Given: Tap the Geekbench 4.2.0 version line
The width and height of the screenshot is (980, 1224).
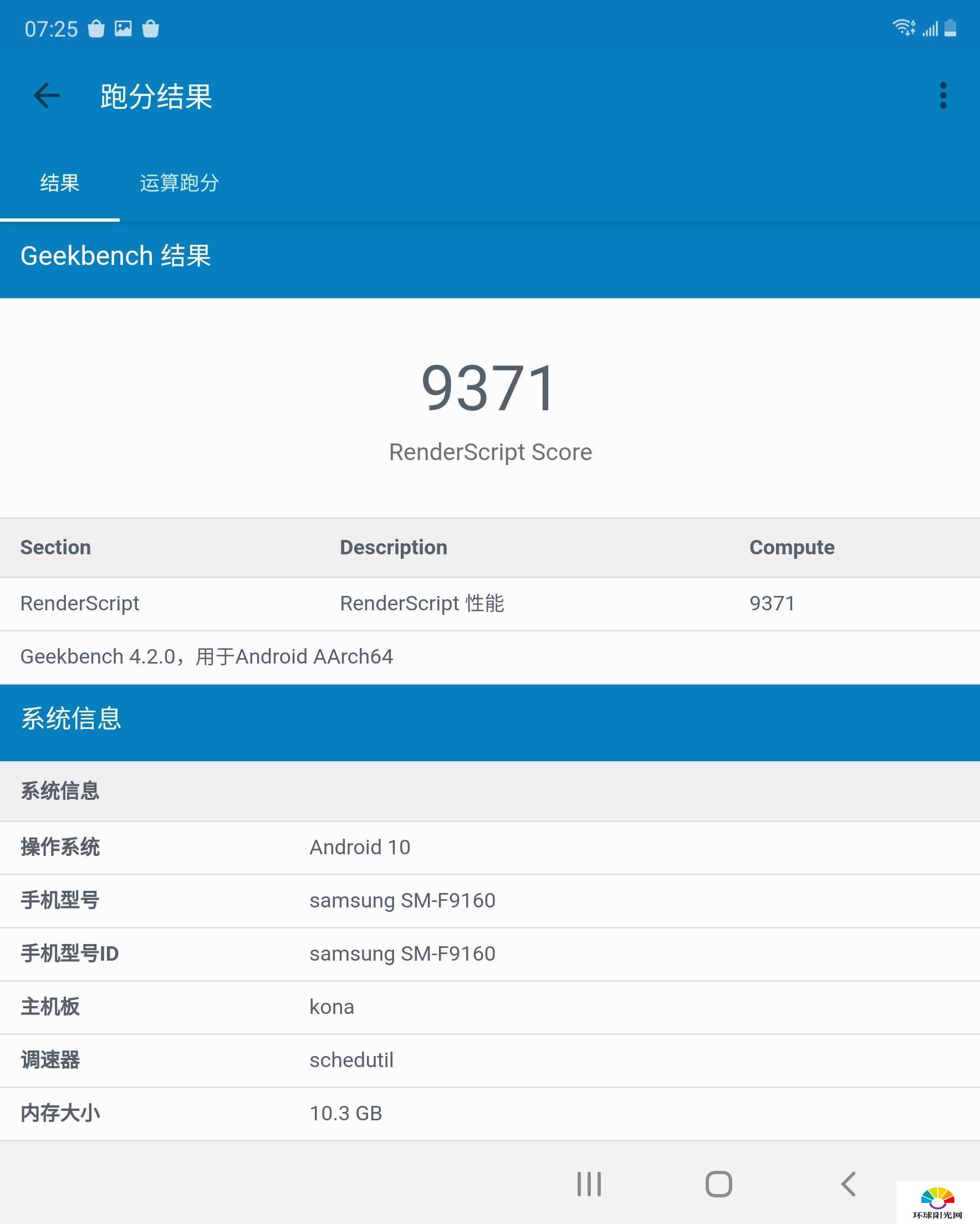Looking at the screenshot, I should click(x=207, y=657).
